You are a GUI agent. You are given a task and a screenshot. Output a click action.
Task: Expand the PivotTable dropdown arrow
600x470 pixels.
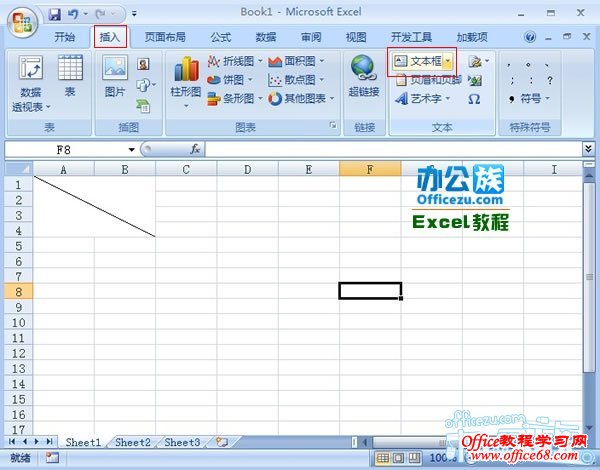48,107
